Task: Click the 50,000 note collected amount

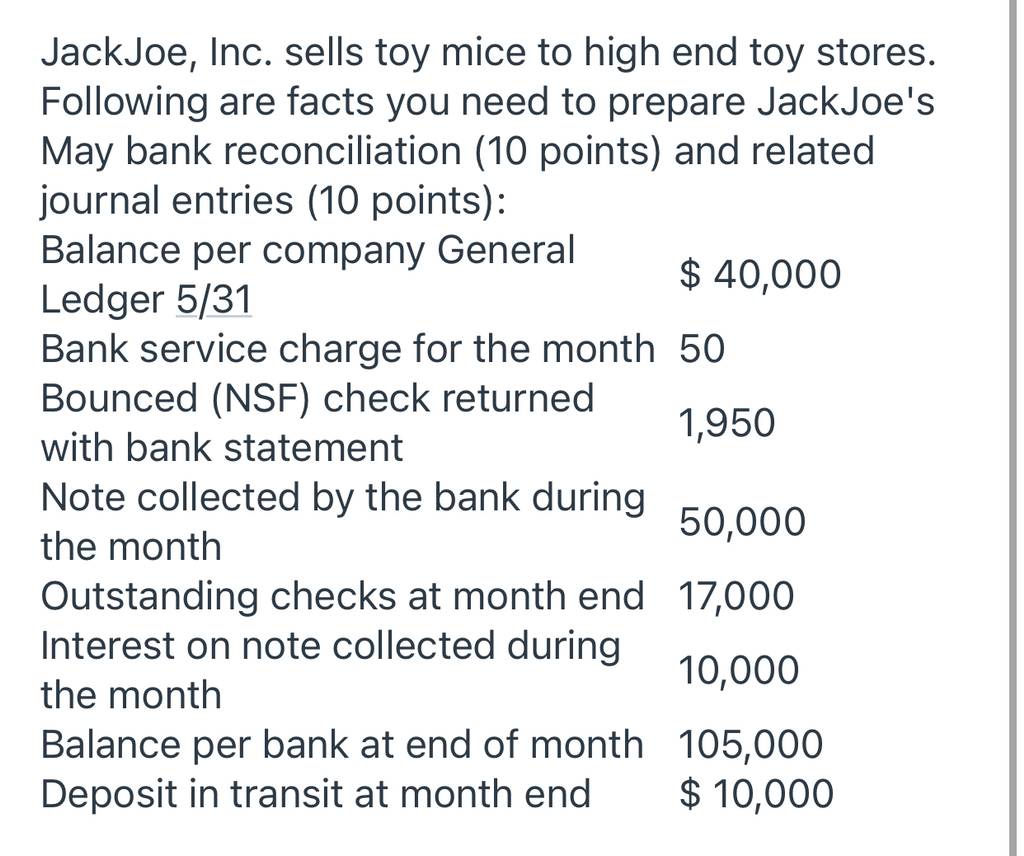Action: point(743,522)
